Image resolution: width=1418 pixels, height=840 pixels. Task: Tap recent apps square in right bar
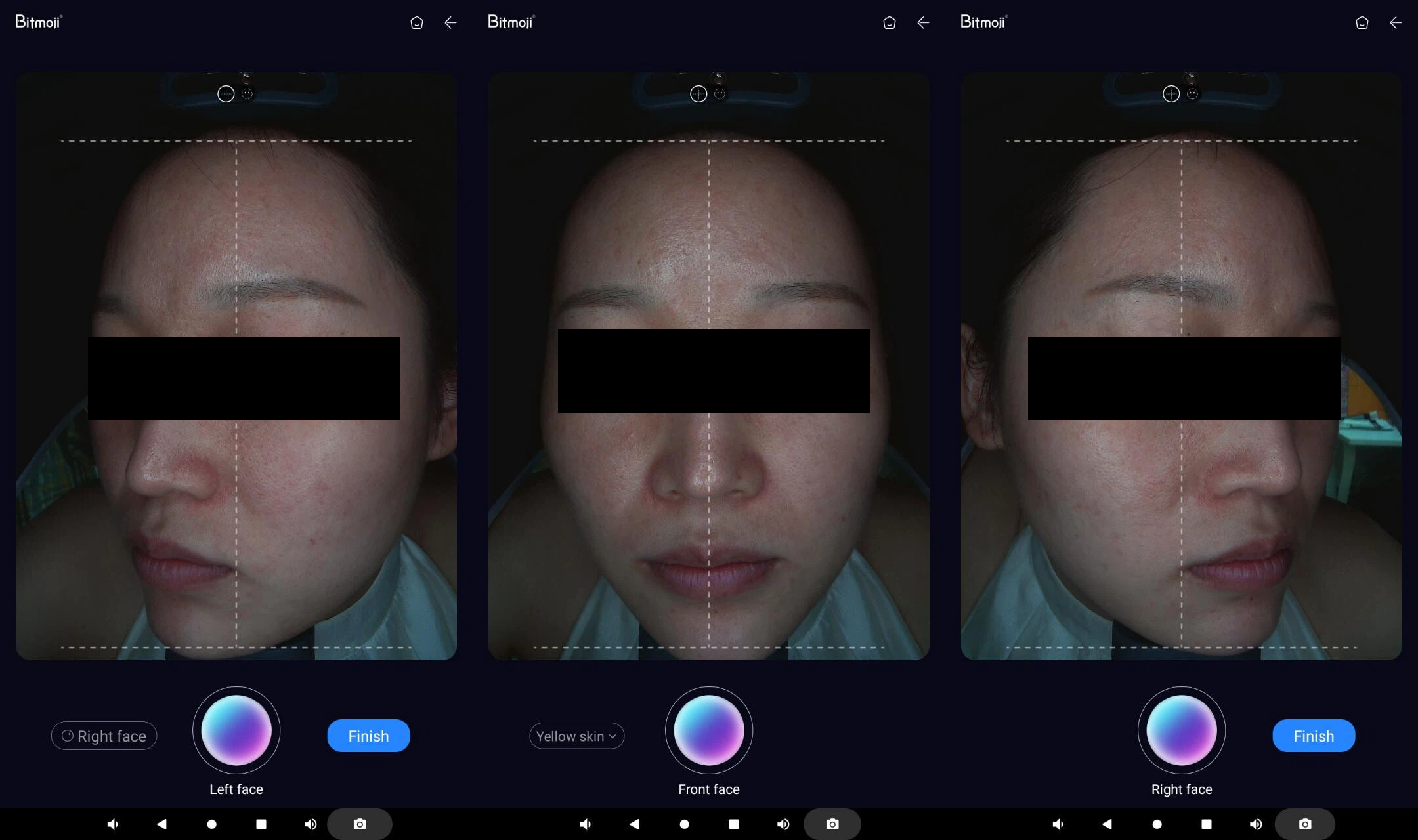tap(1206, 824)
